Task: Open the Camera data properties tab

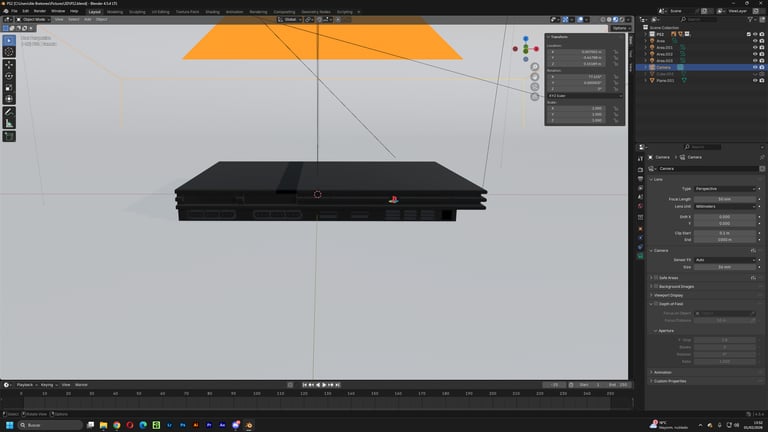Action: point(640,256)
